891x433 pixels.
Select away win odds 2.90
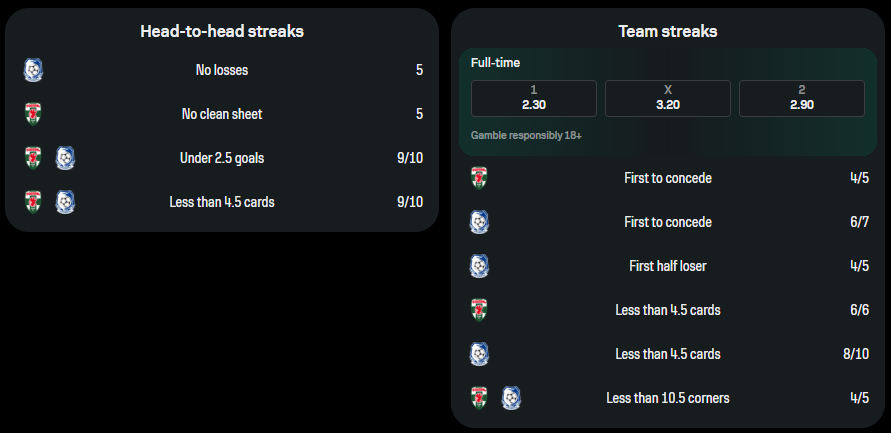tap(802, 98)
